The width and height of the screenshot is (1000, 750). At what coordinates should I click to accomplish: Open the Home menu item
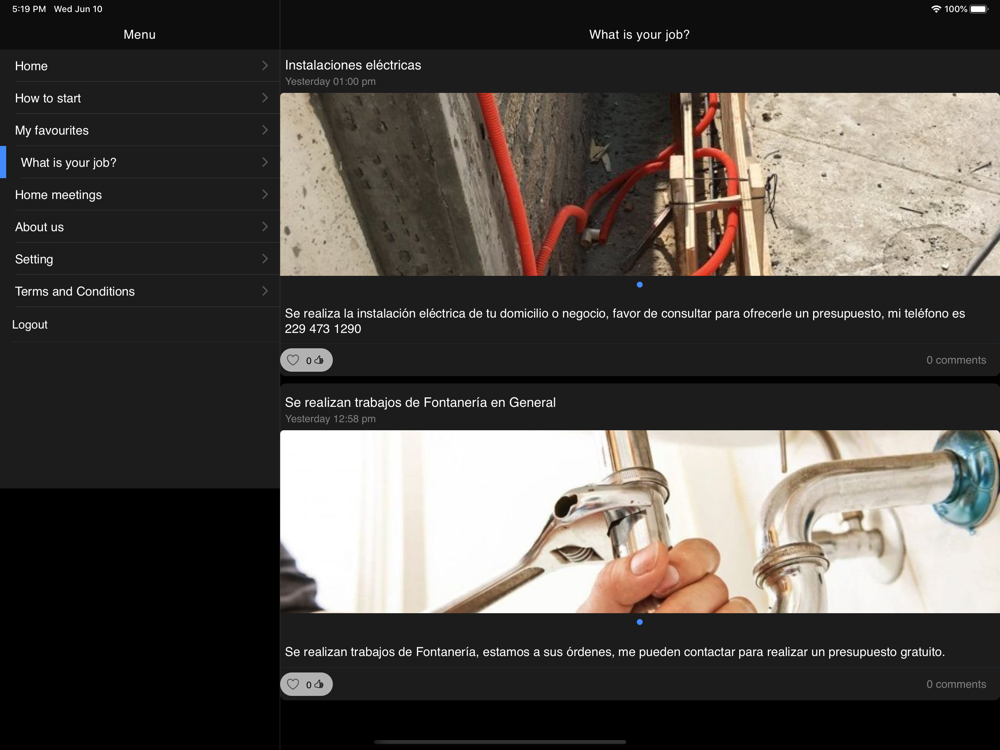[140, 66]
